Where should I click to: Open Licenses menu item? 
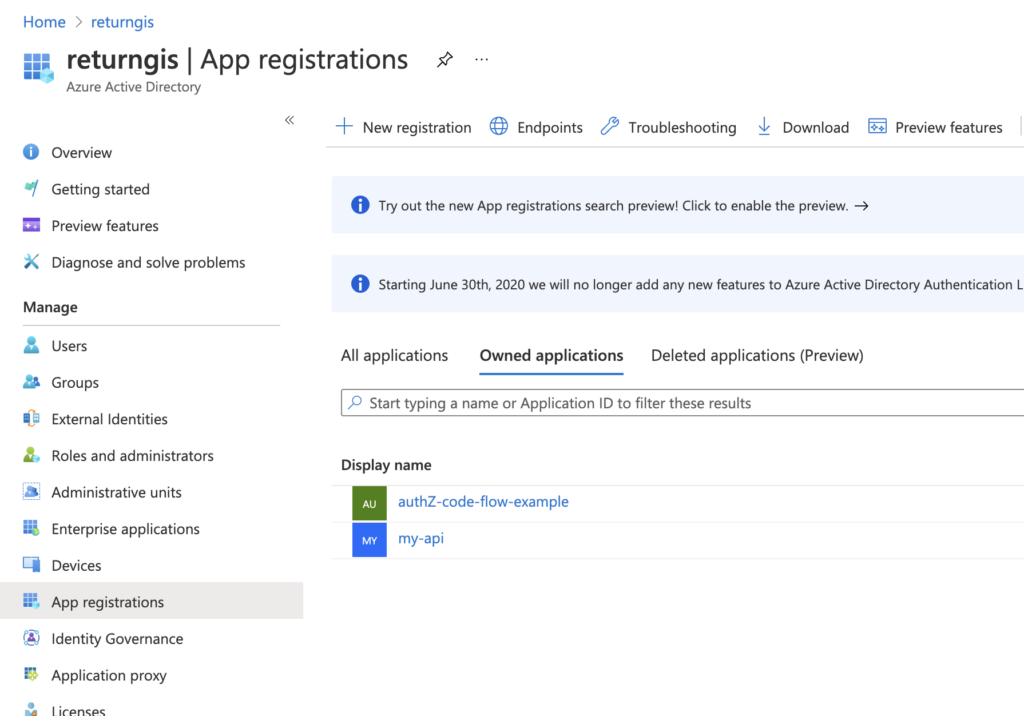point(78,710)
